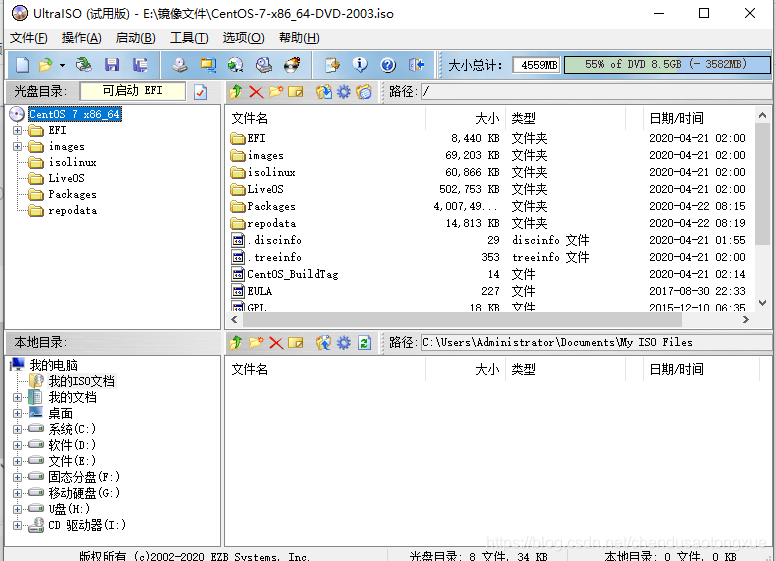Click the Save floppy disk icon
The width and height of the screenshot is (776, 561).
point(112,65)
